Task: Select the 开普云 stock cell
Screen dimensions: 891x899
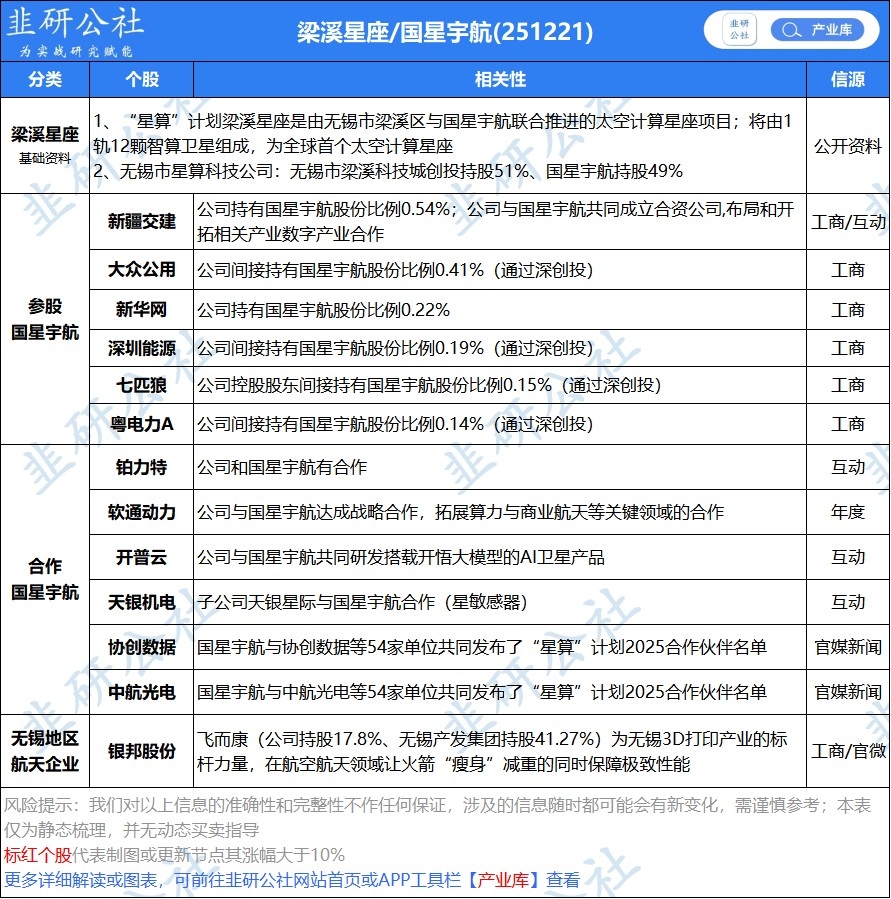Action: click(x=142, y=557)
